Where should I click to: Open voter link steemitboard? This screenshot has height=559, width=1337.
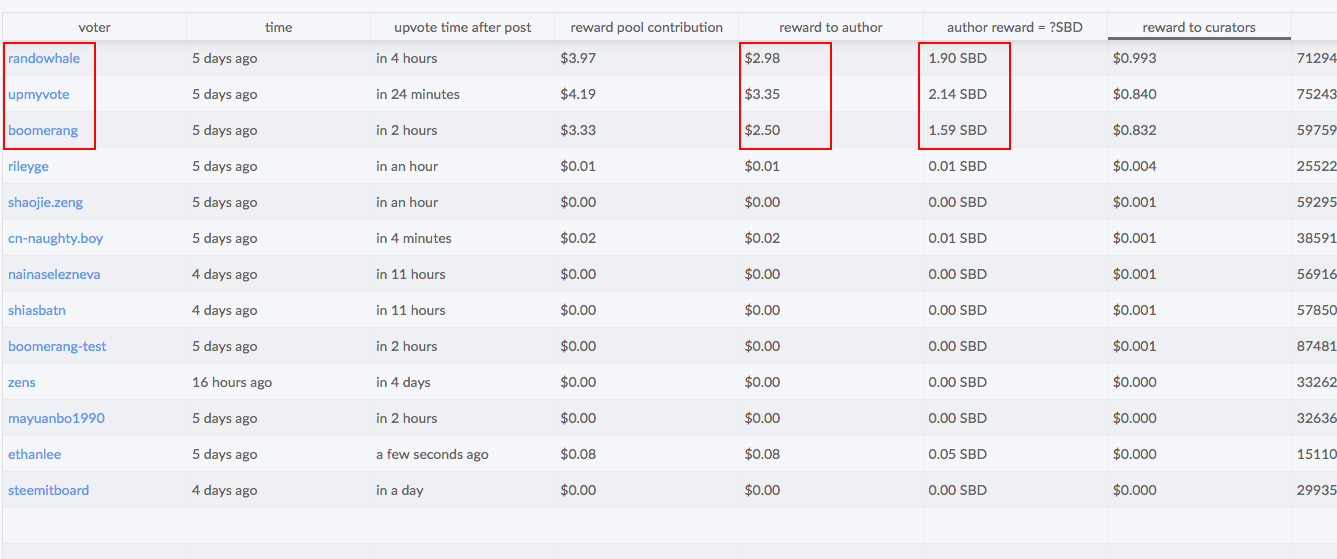49,490
